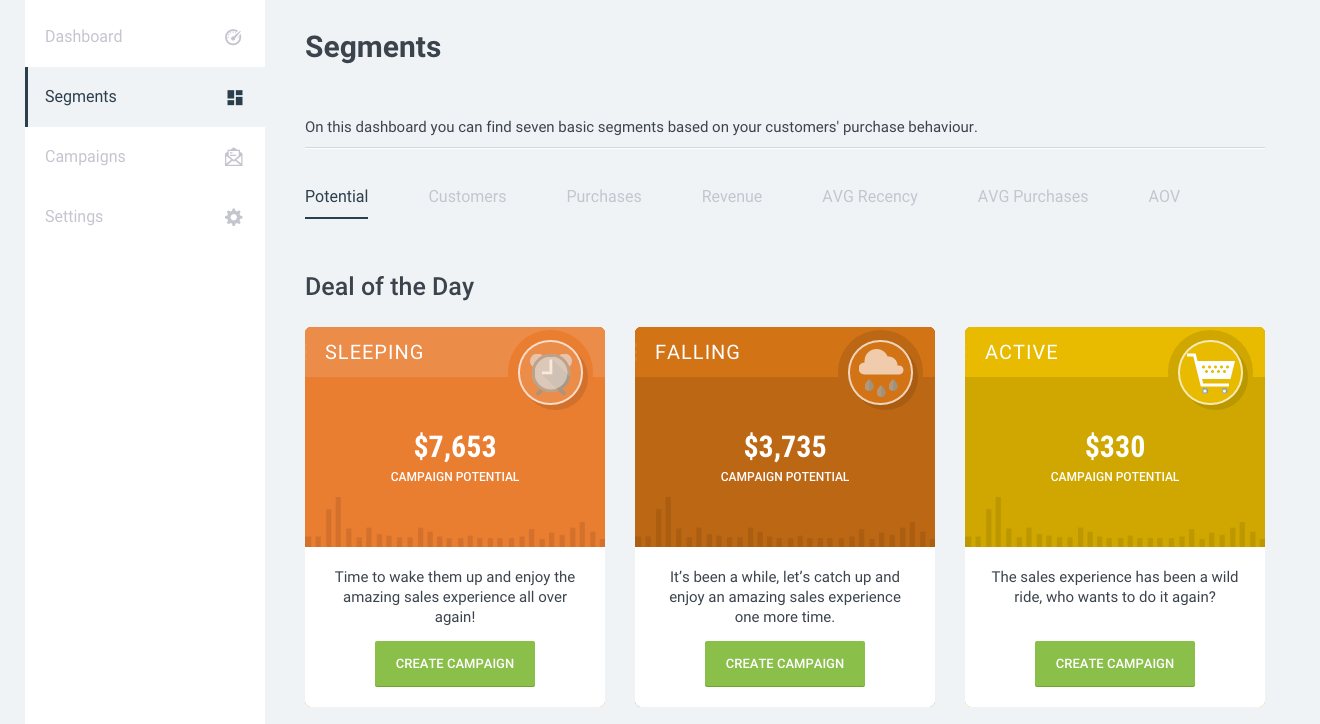Image resolution: width=1320 pixels, height=724 pixels.
Task: Click the Active shopping cart icon
Action: pyautogui.click(x=1211, y=373)
